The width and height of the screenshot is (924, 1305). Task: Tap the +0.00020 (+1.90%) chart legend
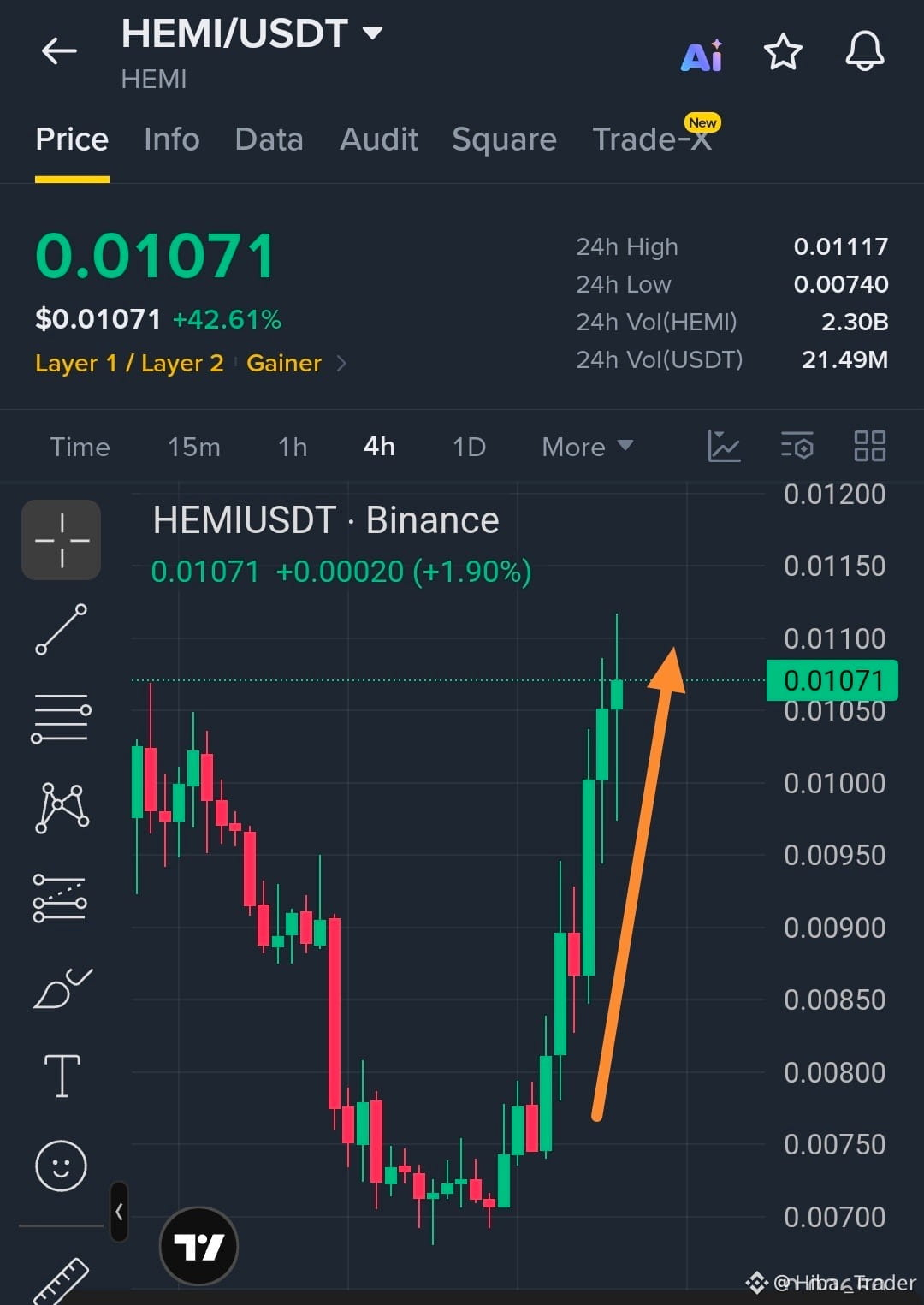click(404, 571)
